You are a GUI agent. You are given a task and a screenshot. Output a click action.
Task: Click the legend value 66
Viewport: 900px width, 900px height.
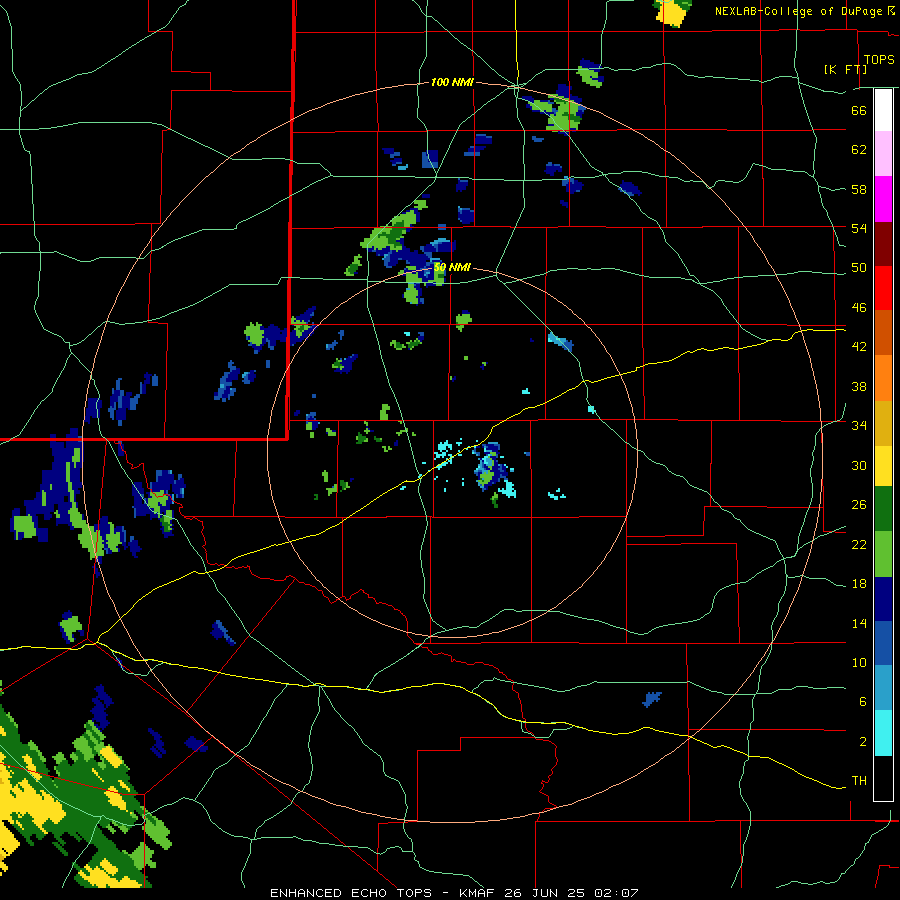[x=859, y=110]
